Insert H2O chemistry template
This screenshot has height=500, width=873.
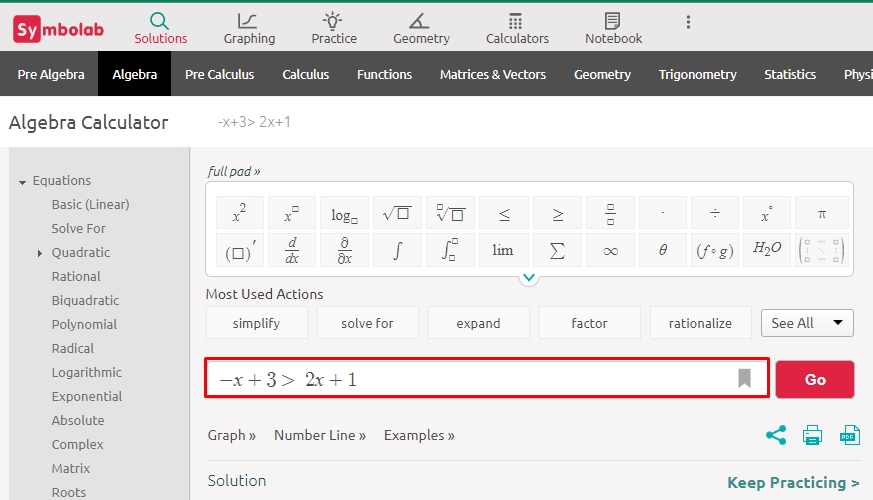point(767,251)
